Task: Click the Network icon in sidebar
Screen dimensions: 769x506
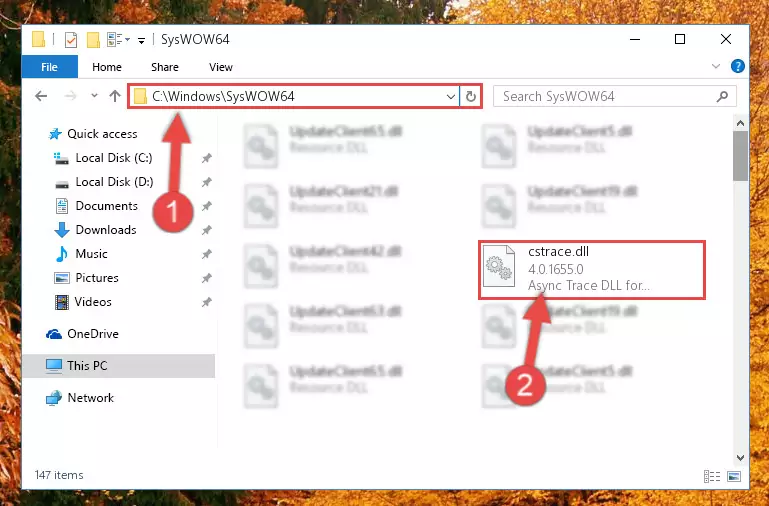Action: (54, 398)
